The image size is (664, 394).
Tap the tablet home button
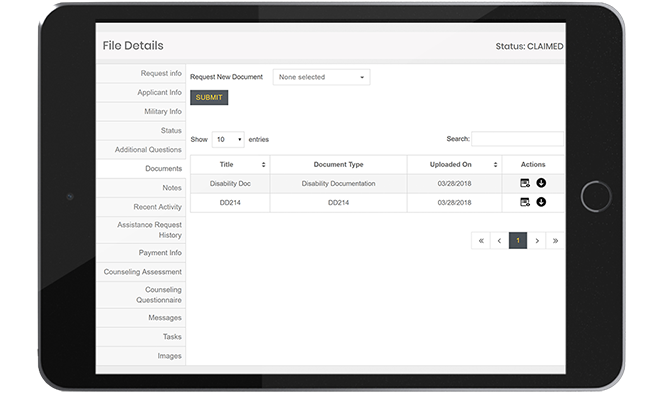pos(596,196)
